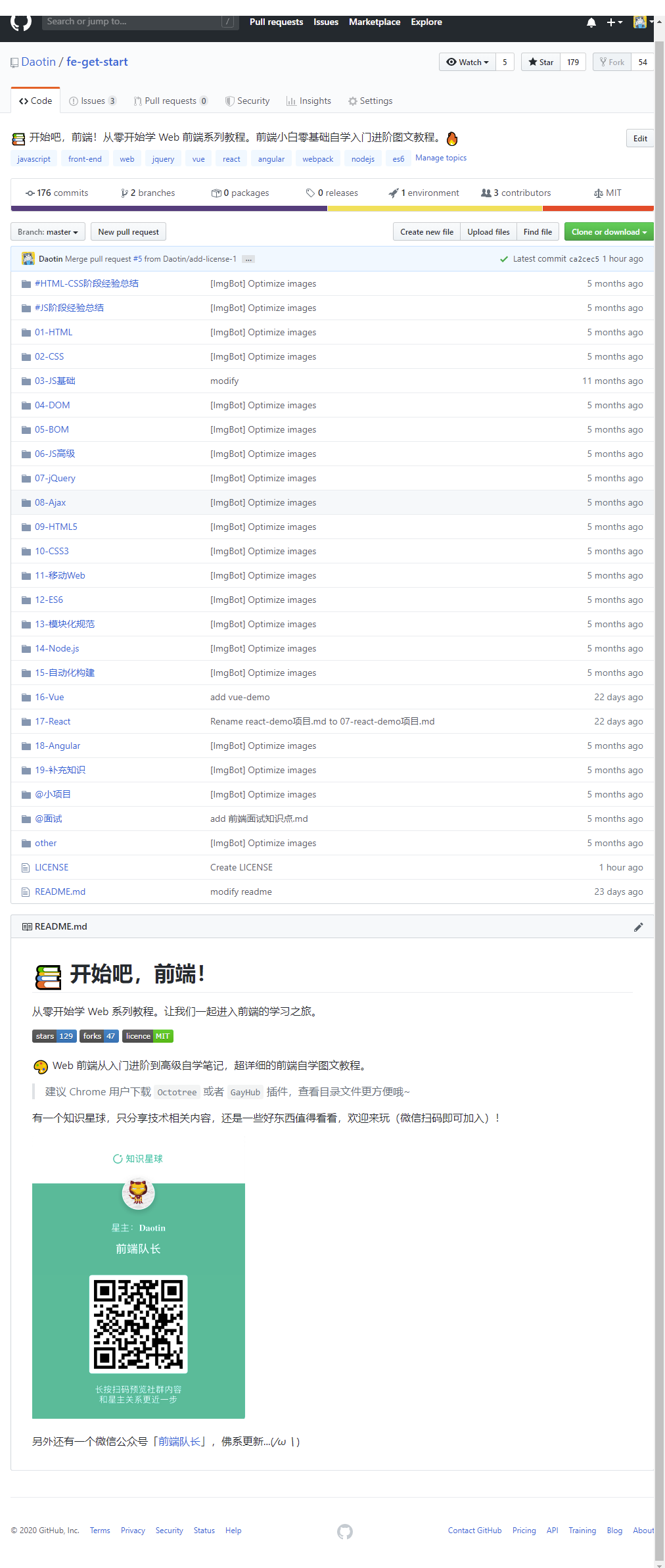Star the repository
The height and width of the screenshot is (1568, 665).
541,62
